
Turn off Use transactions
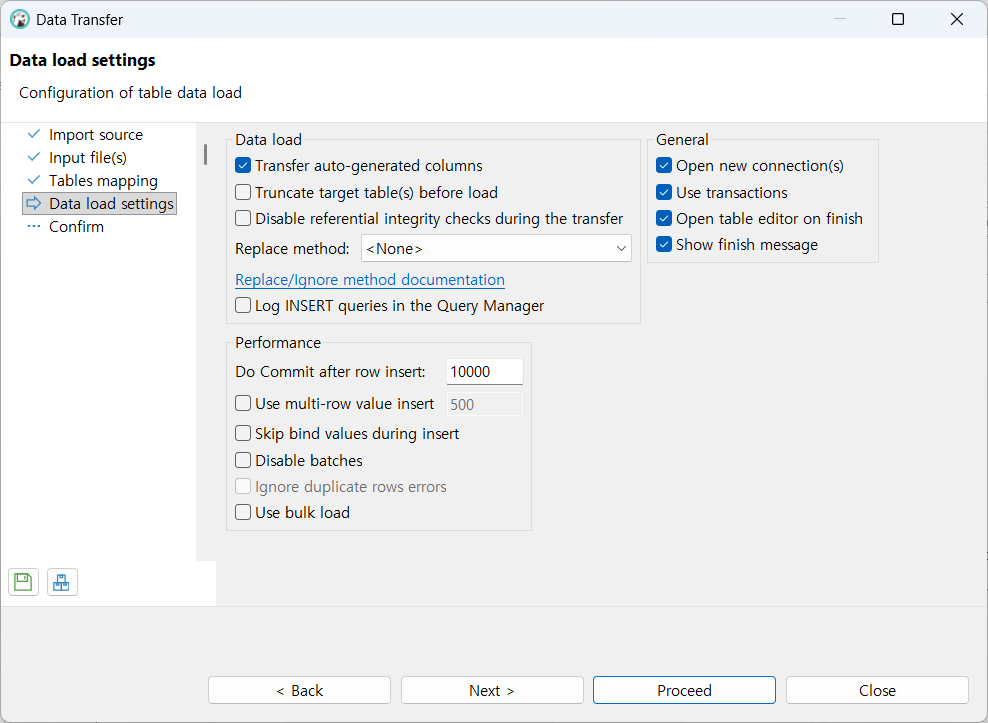664,193
